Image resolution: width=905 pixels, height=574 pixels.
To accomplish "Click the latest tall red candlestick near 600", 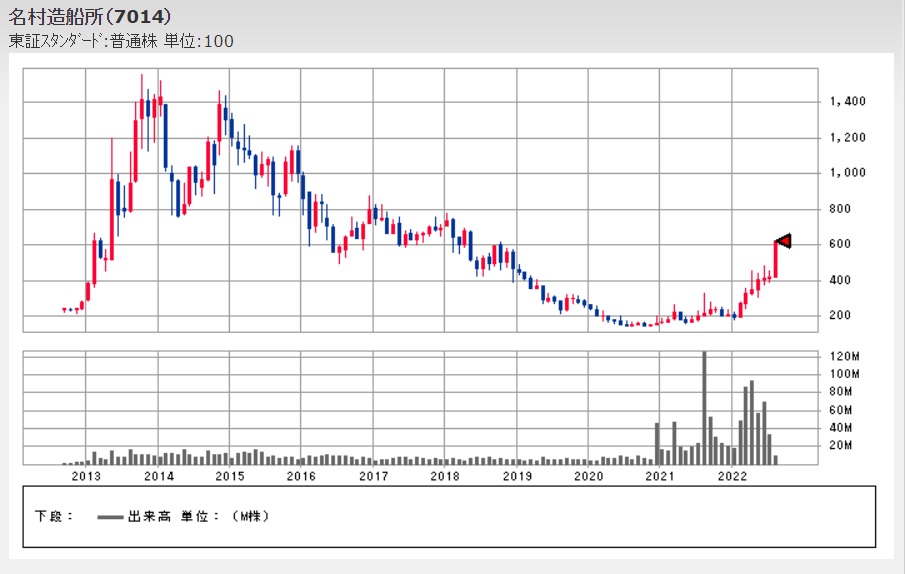I will point(776,260).
